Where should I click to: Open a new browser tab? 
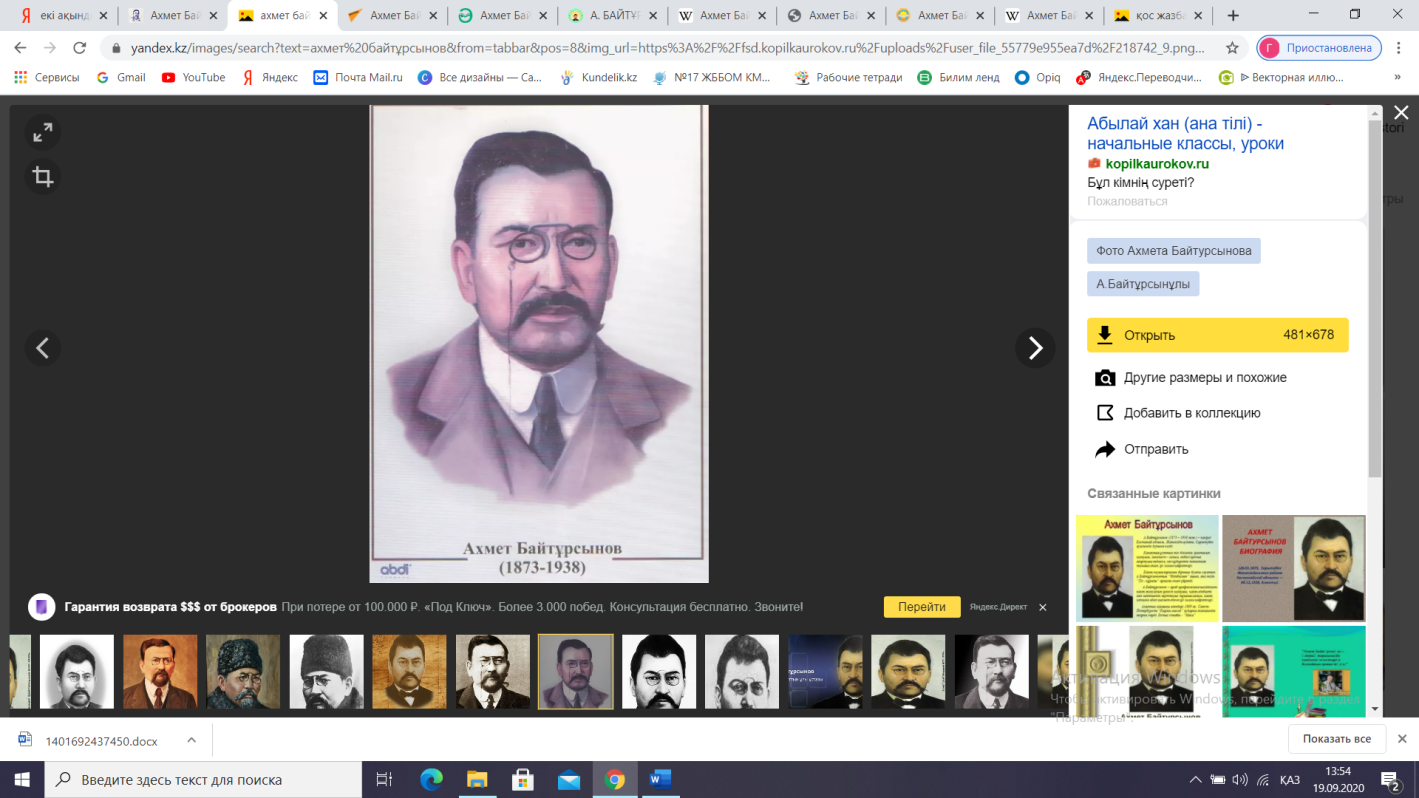click(x=1232, y=16)
